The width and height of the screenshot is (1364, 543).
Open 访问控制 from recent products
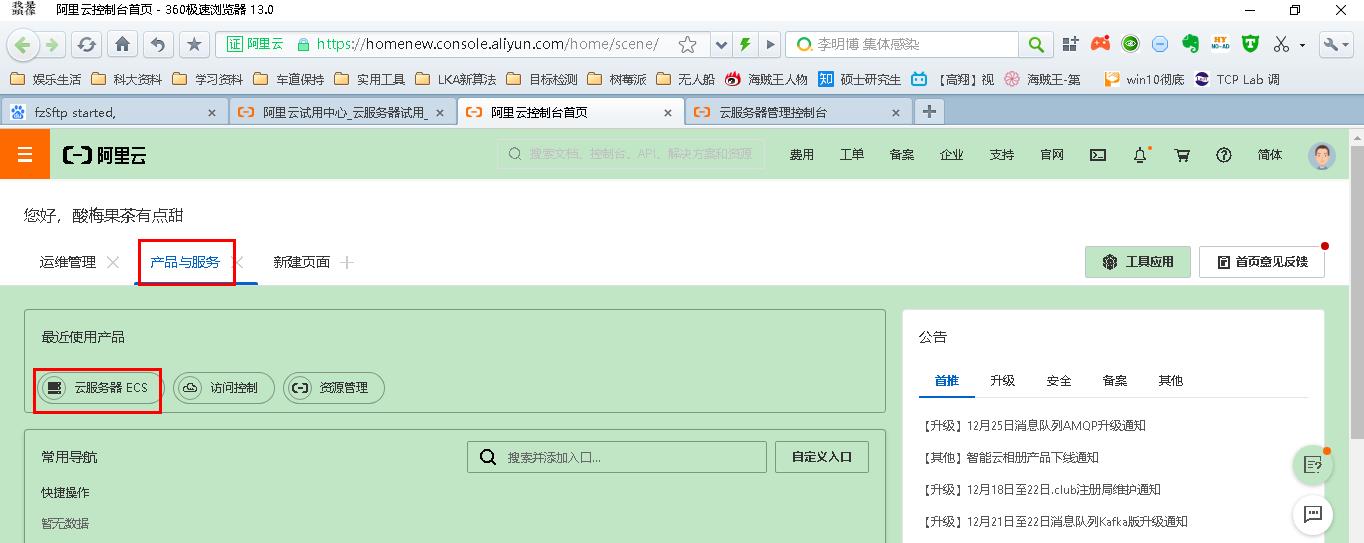tap(224, 388)
